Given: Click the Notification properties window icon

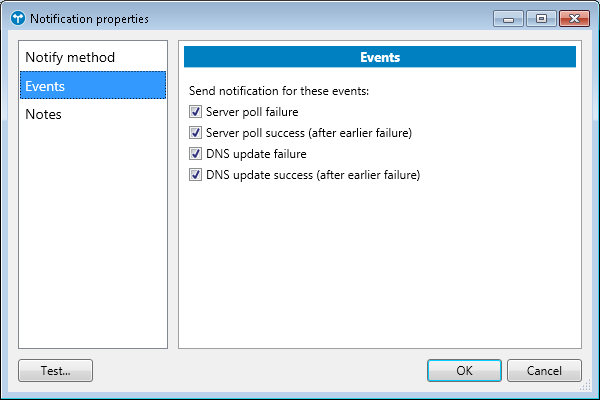Looking at the screenshot, I should 17,18.
